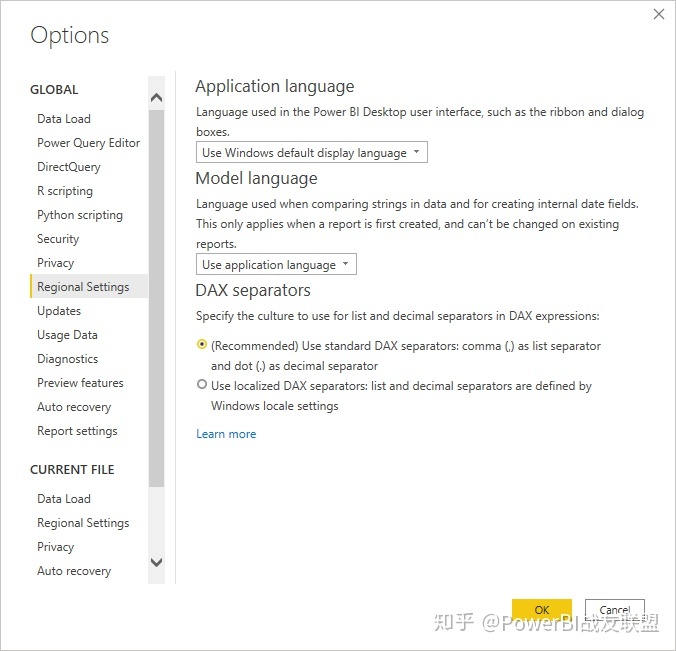Close the Options dialog with X
This screenshot has height=651, width=676.
(658, 14)
